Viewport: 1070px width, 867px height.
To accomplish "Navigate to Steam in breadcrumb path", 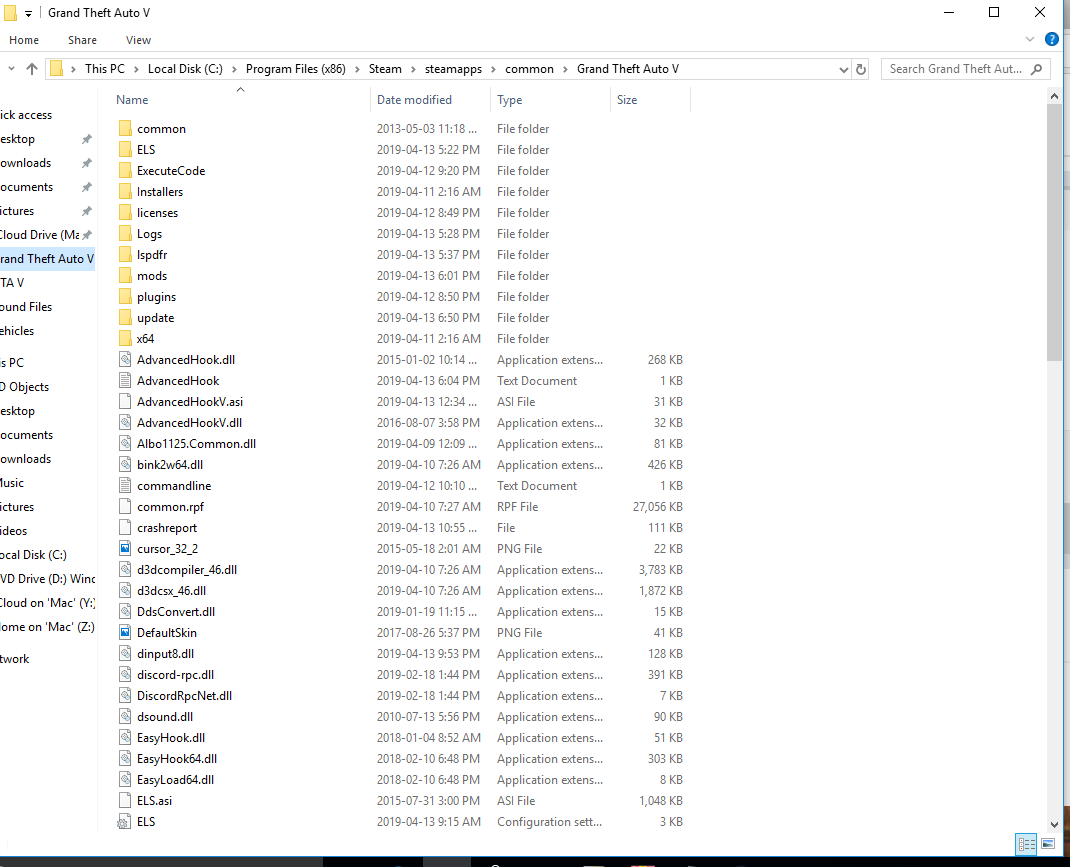I will click(385, 69).
